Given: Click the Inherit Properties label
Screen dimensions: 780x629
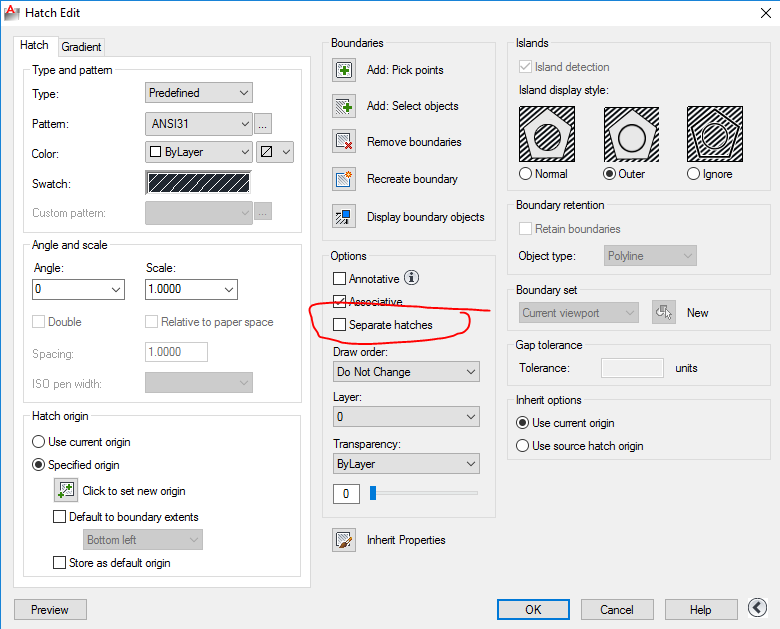Looking at the screenshot, I should (406, 540).
